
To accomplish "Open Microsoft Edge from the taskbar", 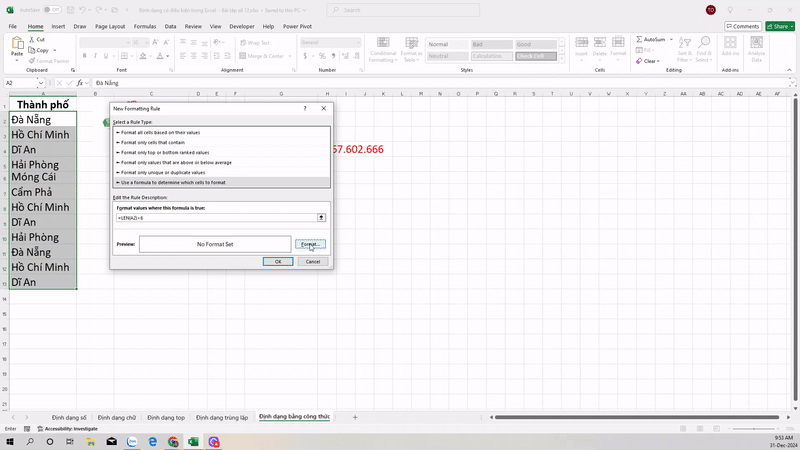I will pyautogui.click(x=153, y=442).
